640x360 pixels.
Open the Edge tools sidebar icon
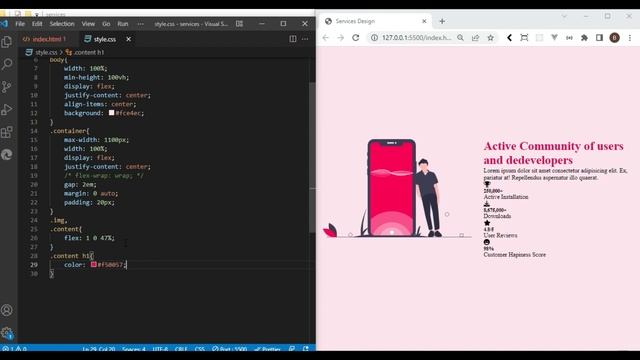7,154
